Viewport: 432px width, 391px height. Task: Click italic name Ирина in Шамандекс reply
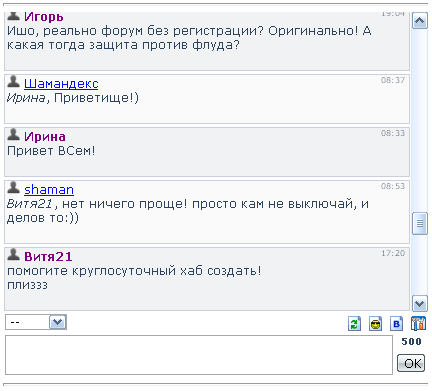[26, 98]
